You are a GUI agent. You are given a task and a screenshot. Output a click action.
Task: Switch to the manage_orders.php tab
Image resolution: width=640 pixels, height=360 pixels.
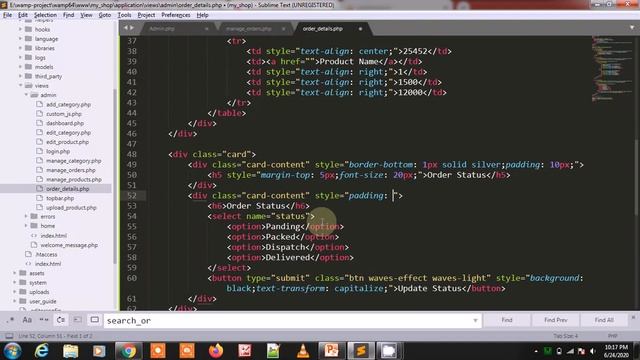249,29
